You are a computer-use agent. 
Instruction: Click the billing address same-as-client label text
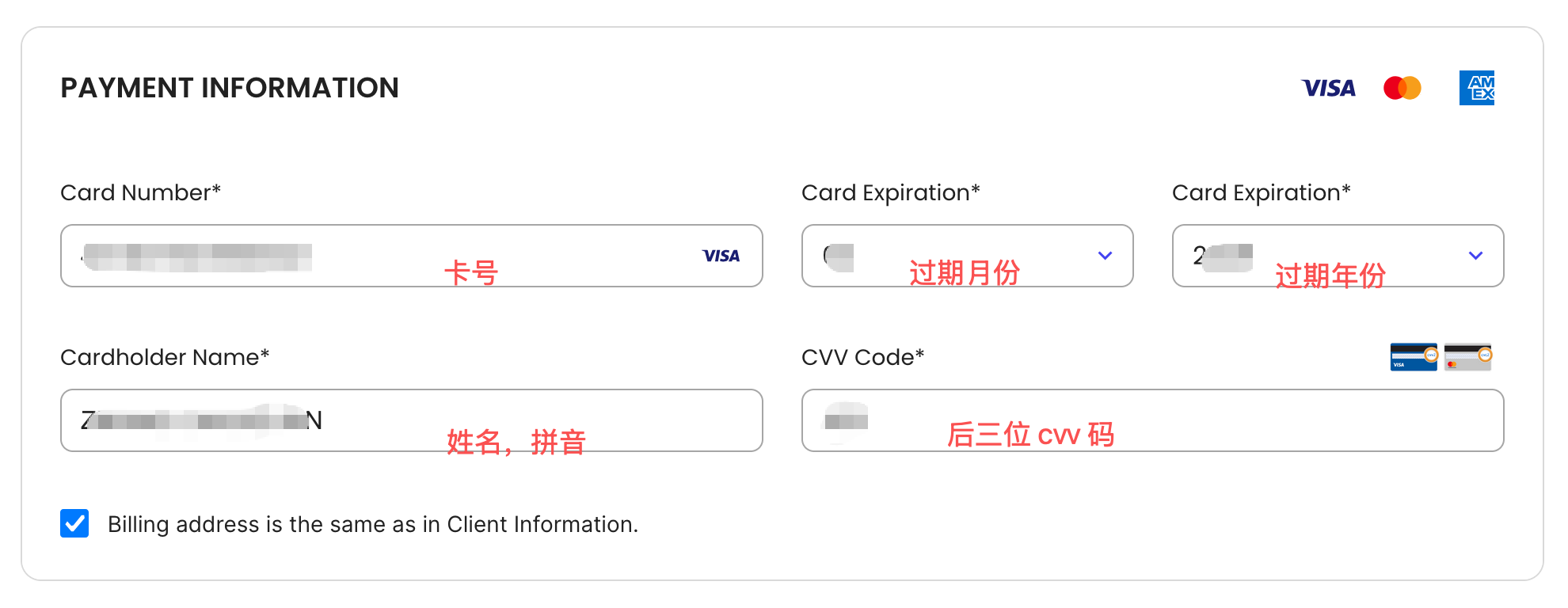tap(372, 524)
